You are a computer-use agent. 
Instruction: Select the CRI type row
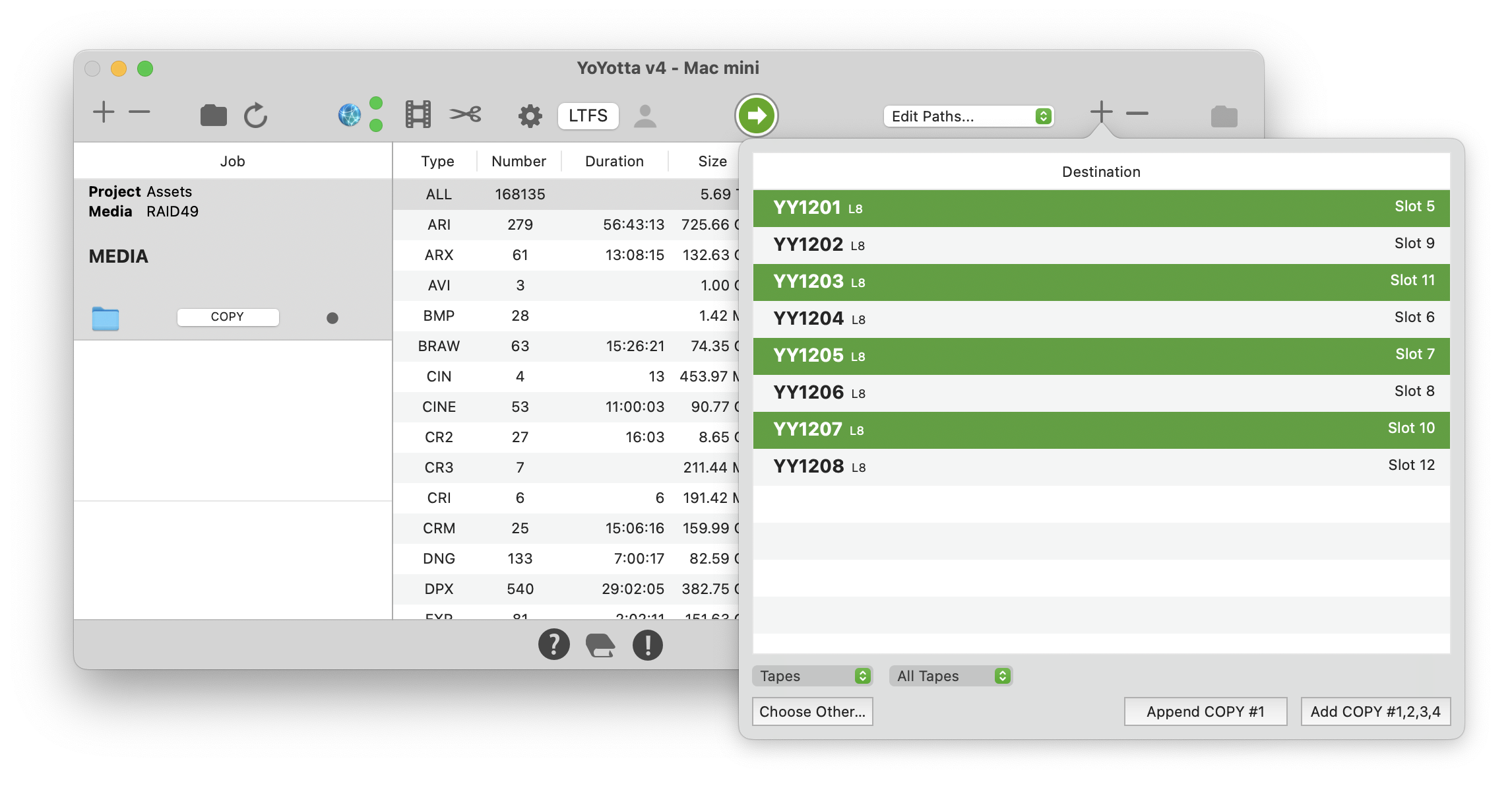[x=566, y=498]
